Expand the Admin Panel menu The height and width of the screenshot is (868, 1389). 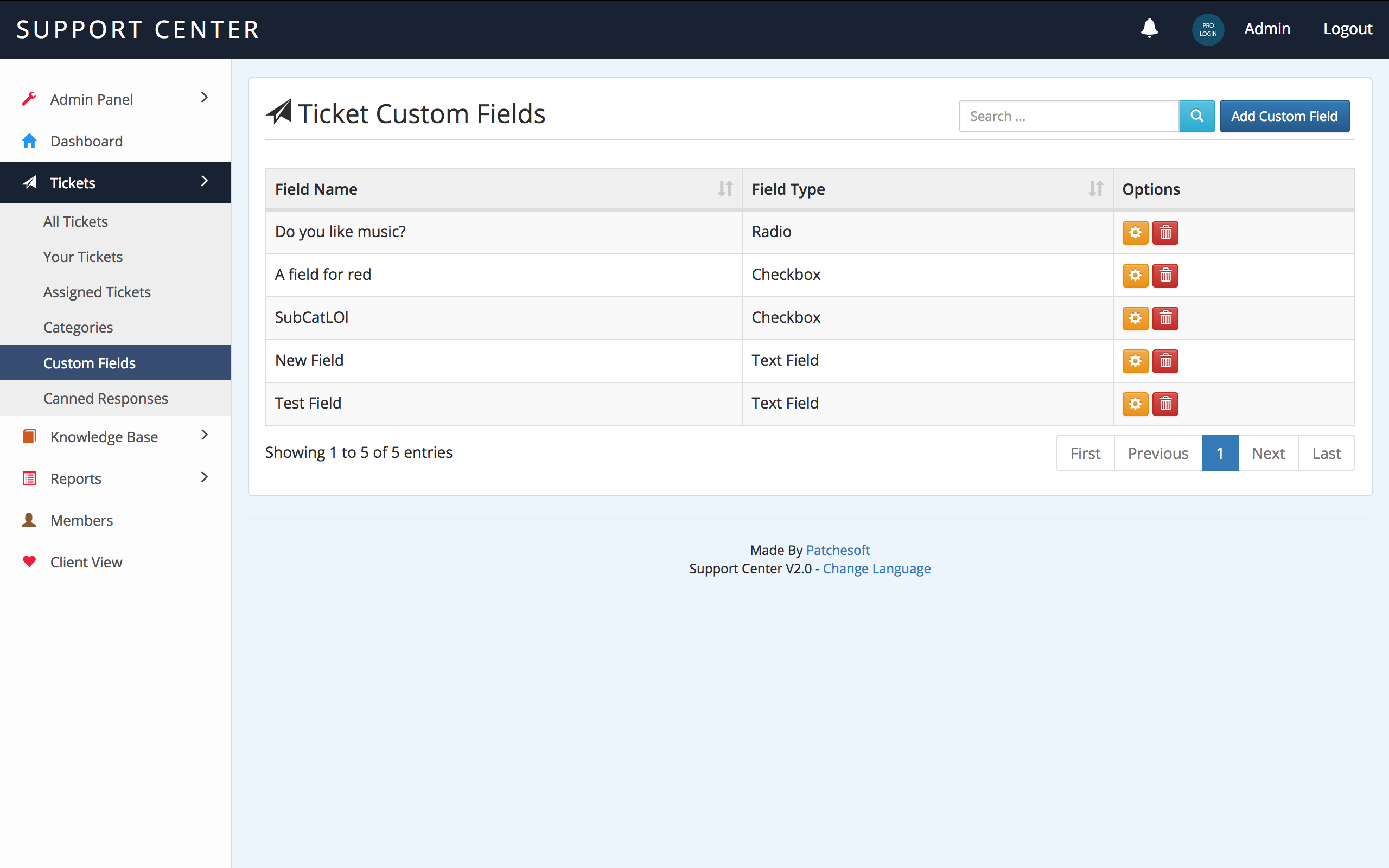pyautogui.click(x=115, y=99)
